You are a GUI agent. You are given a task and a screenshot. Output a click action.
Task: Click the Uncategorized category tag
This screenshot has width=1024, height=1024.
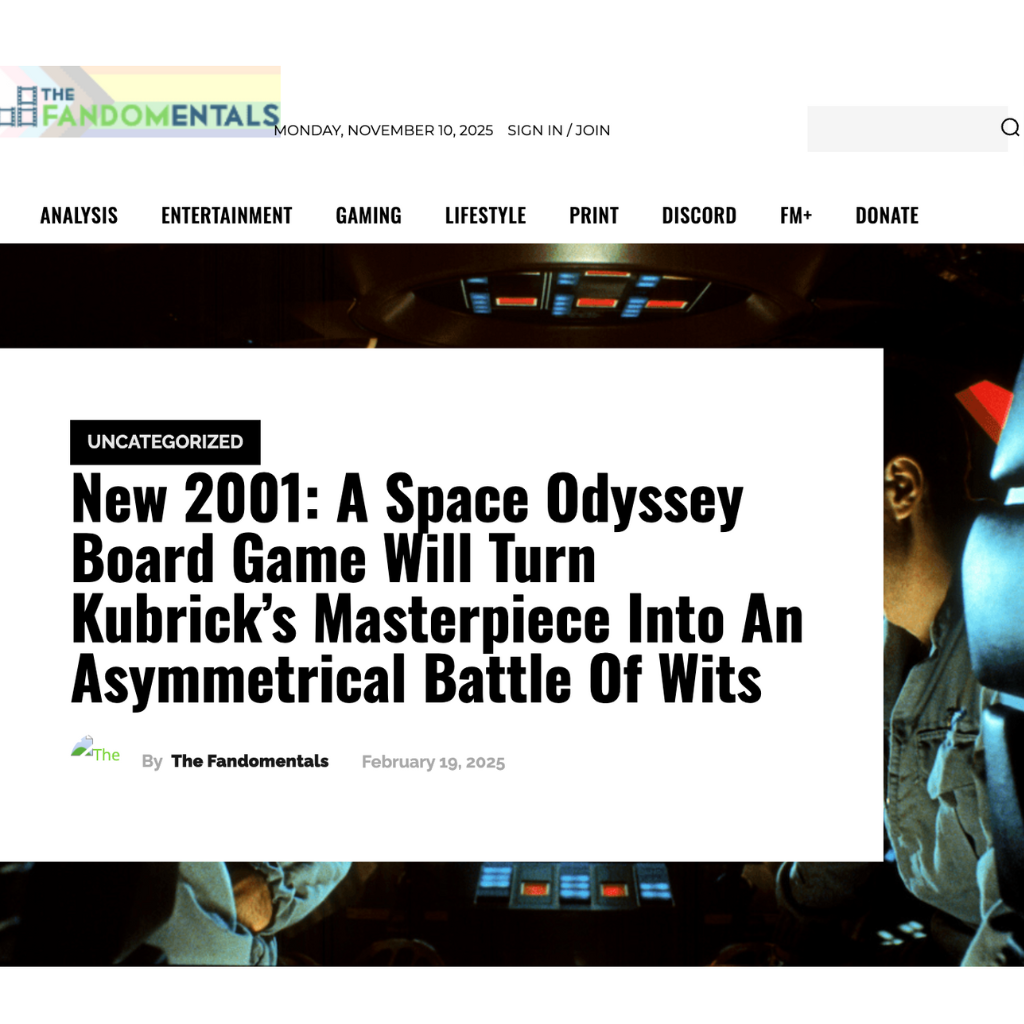pyautogui.click(x=165, y=442)
